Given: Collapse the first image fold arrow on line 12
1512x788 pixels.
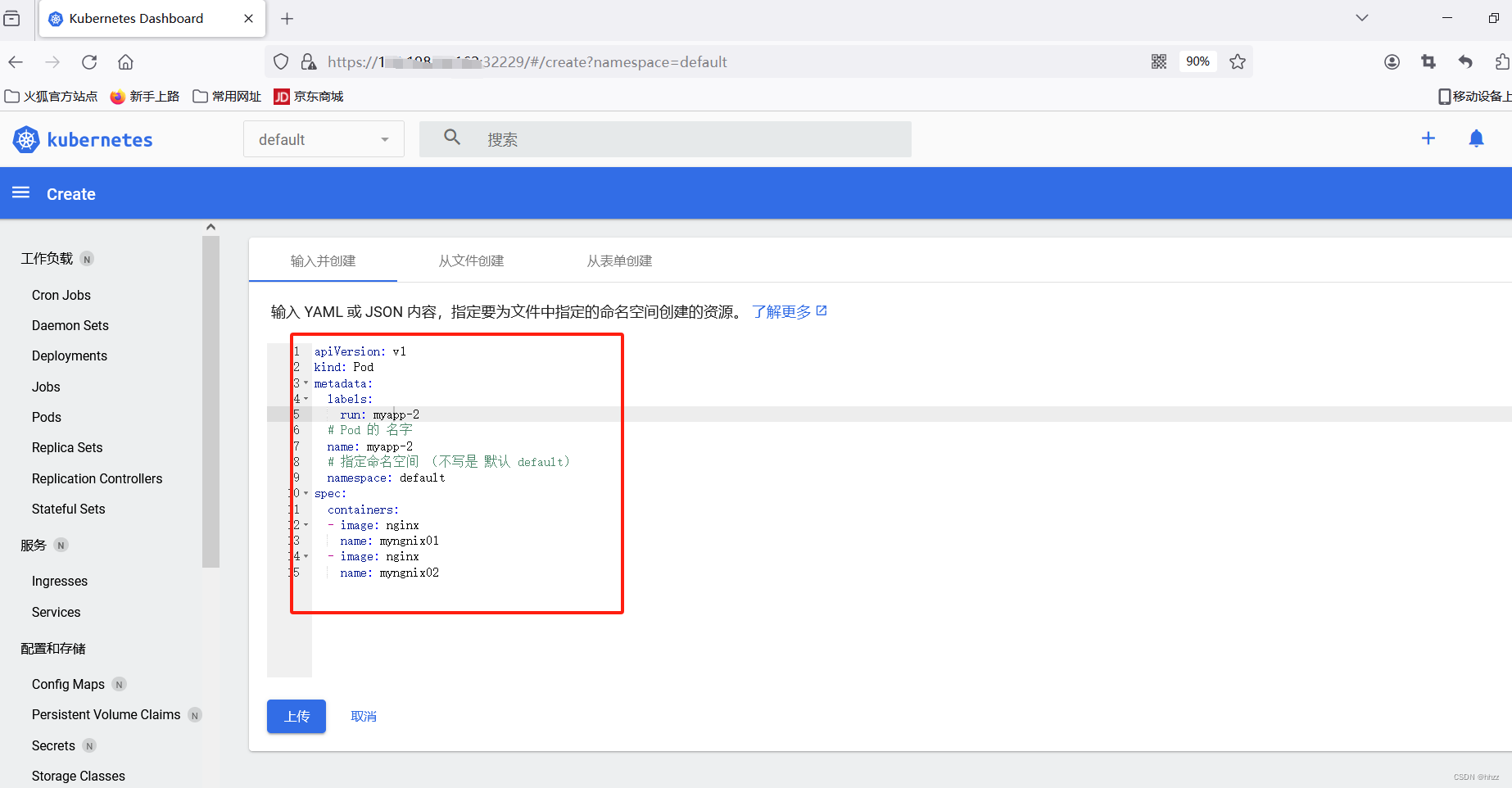Looking at the screenshot, I should point(306,525).
